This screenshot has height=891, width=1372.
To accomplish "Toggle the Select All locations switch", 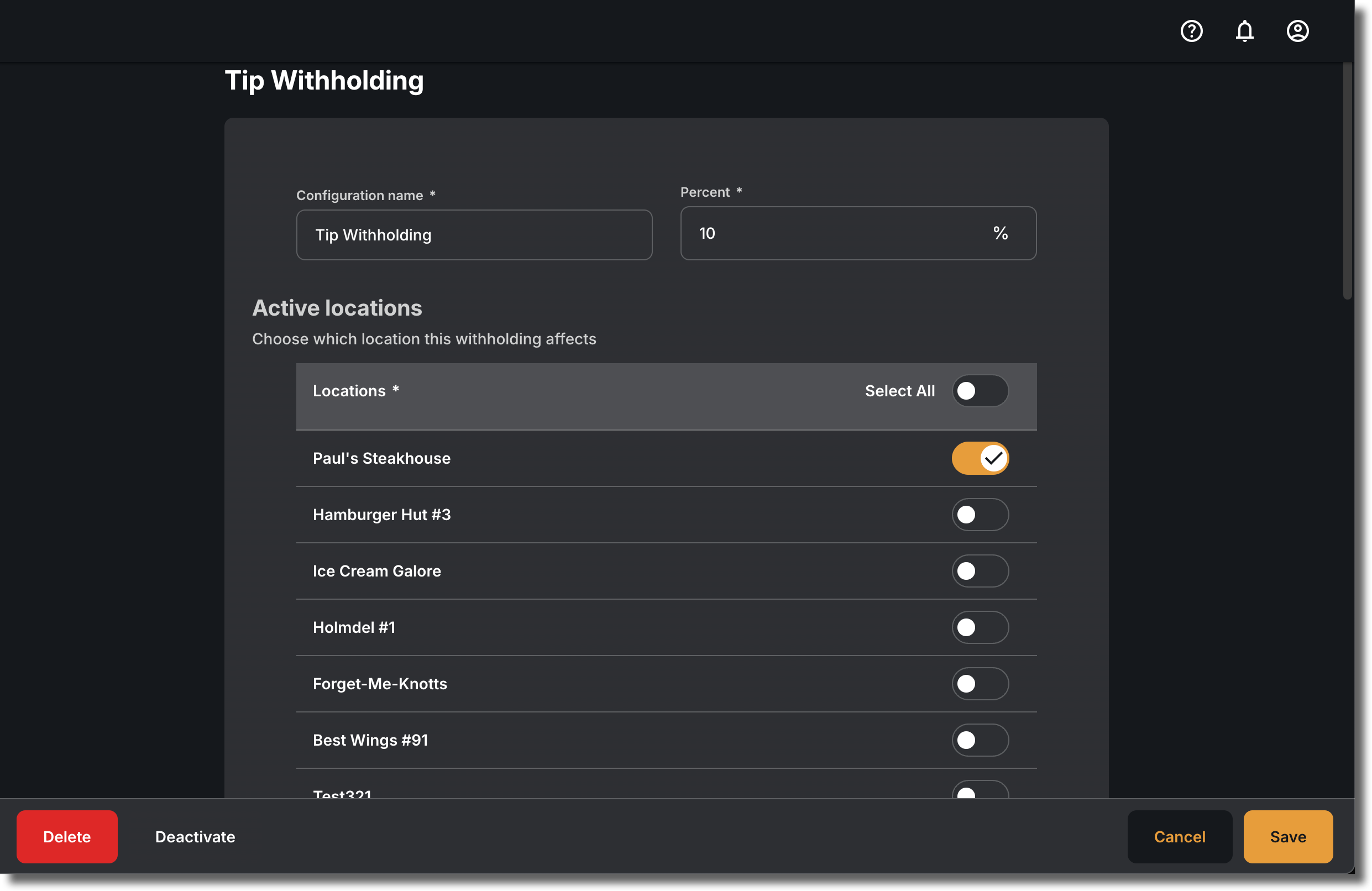I will [980, 391].
